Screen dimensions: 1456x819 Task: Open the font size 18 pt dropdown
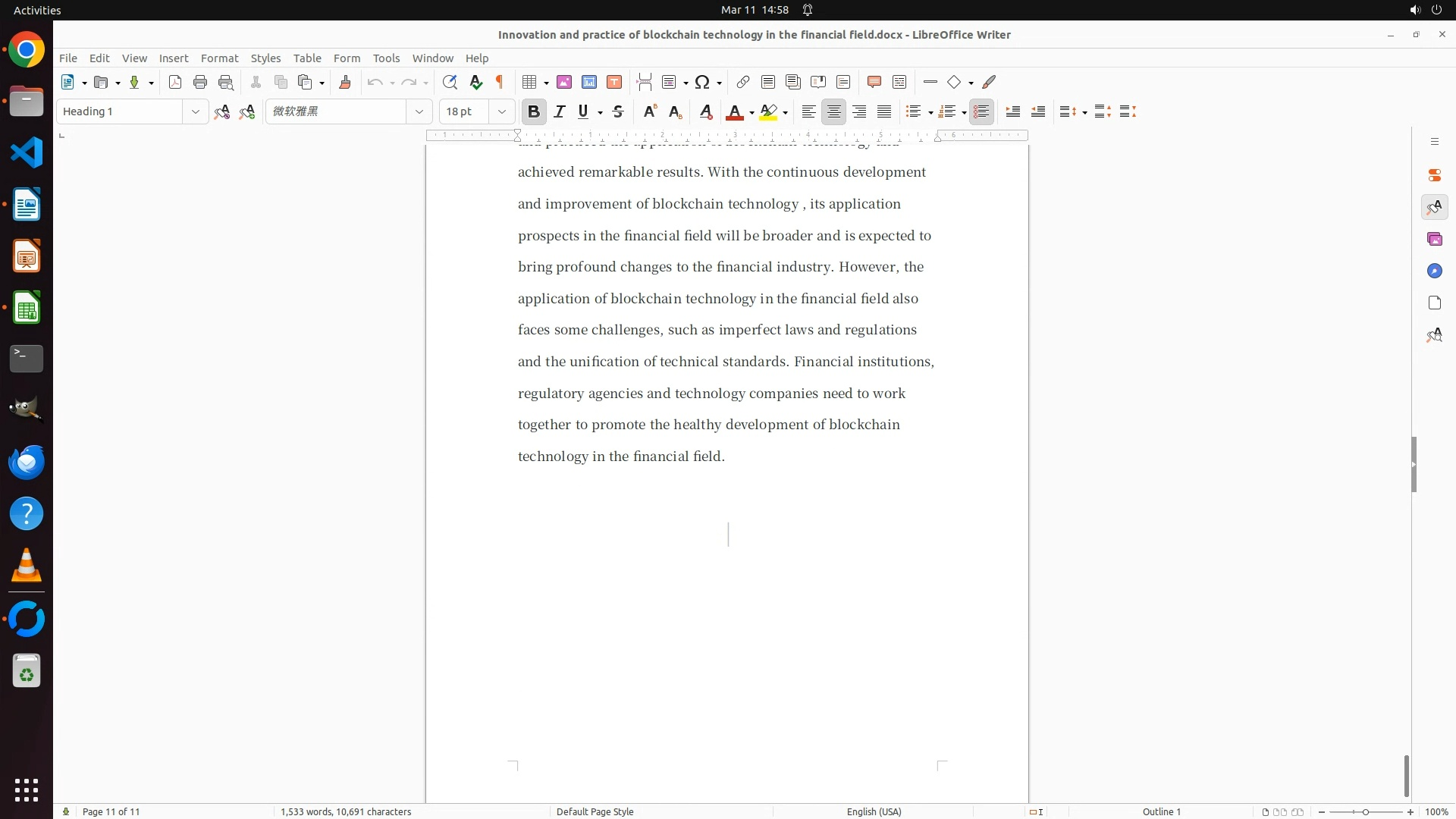[x=502, y=111]
